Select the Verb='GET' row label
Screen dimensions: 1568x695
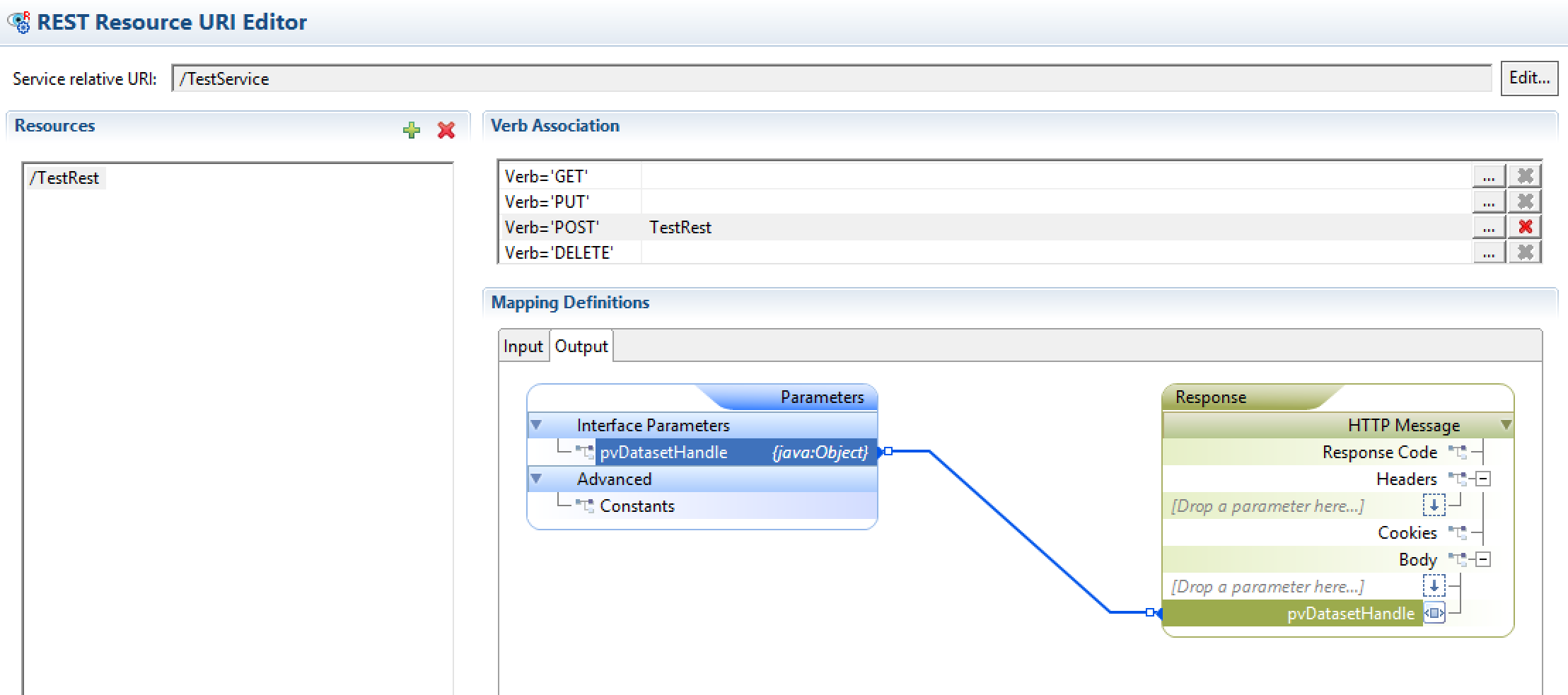pos(546,176)
